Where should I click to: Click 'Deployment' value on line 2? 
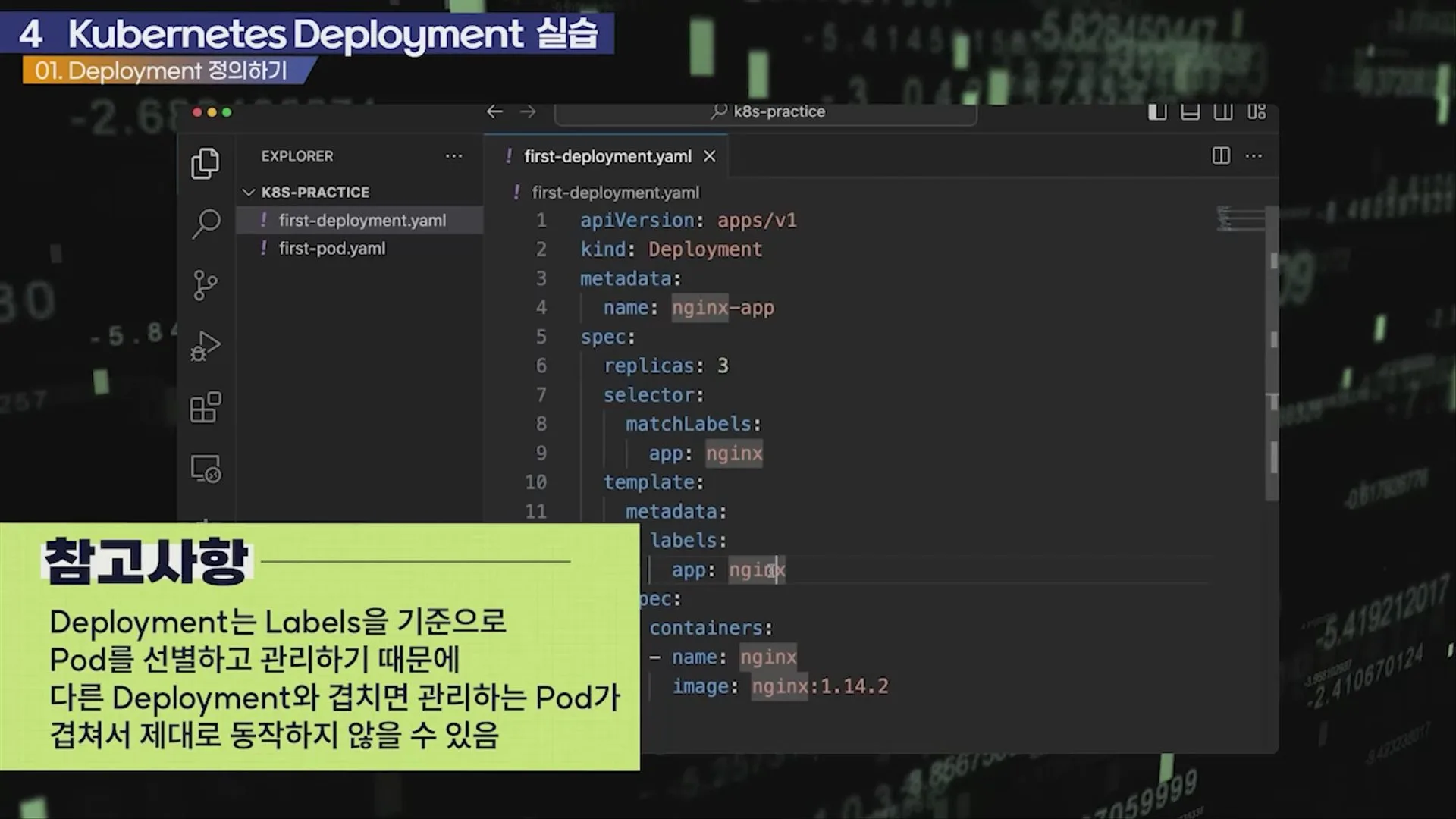pos(705,249)
